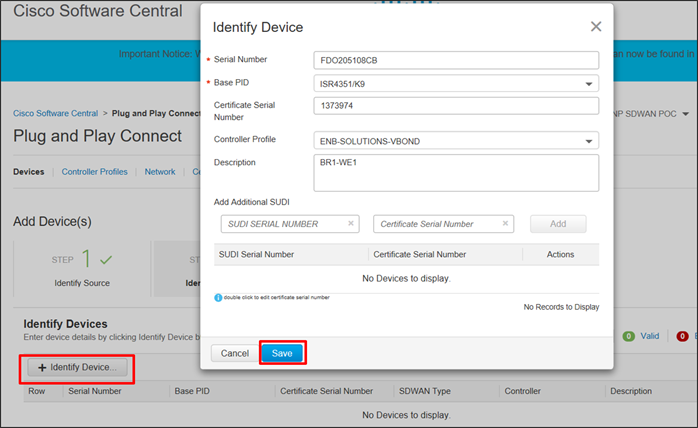Screen dimensions: 698x428
Task: Click the Add button for additional SUDI
Action: [x=558, y=224]
